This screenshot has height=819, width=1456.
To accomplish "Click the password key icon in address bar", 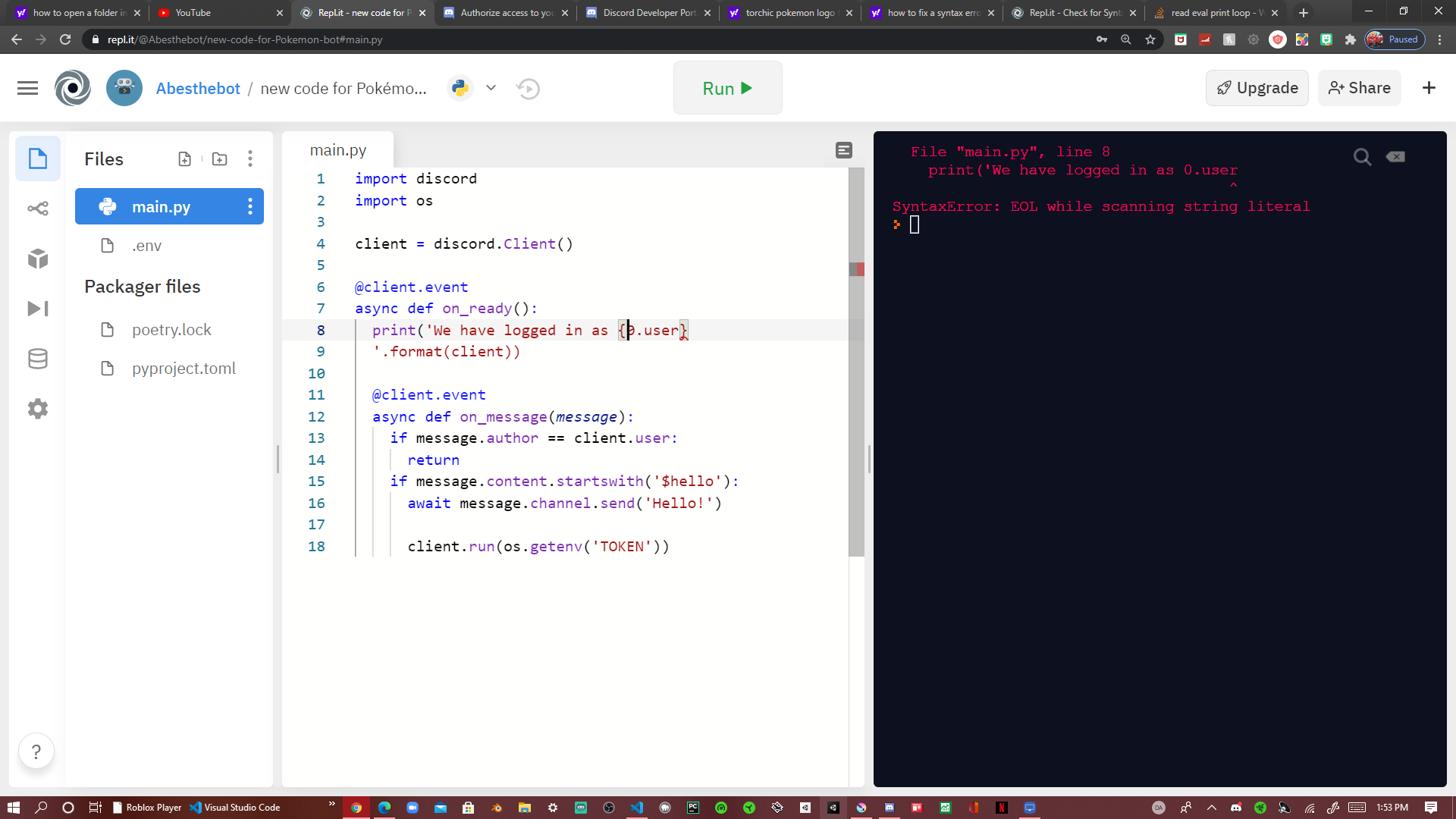I will 1102,39.
